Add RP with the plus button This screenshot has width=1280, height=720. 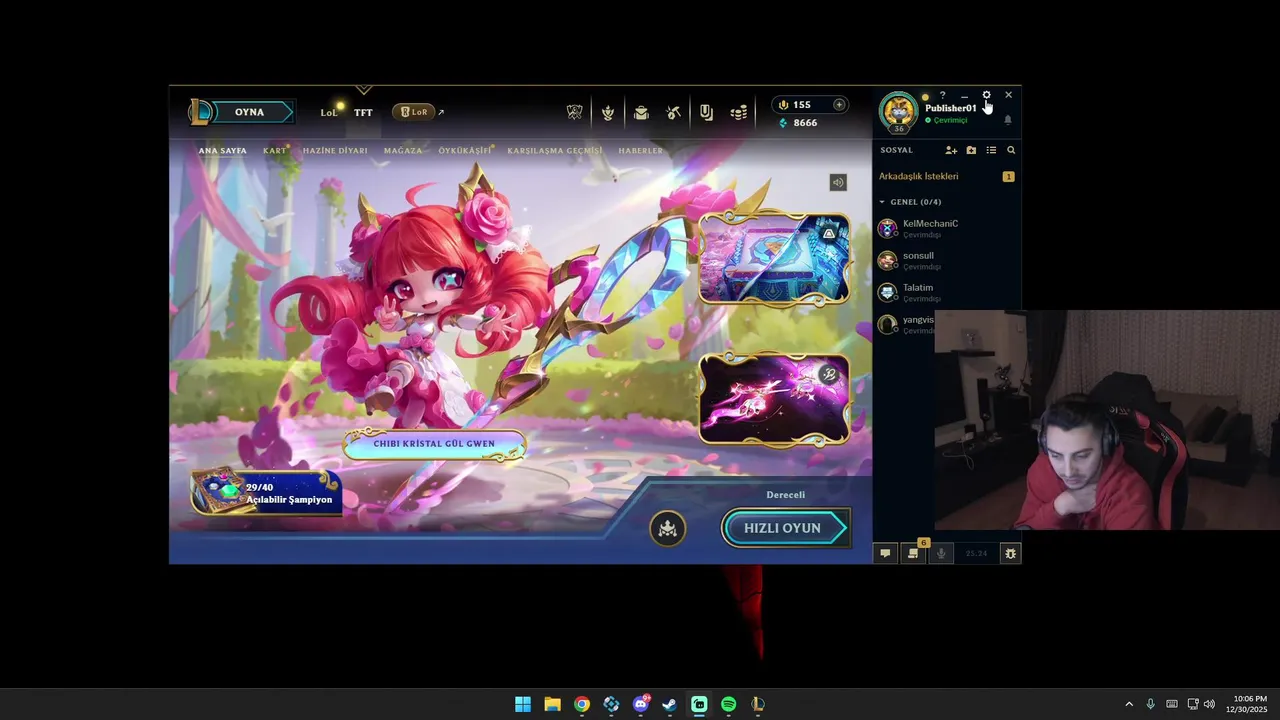coord(839,104)
